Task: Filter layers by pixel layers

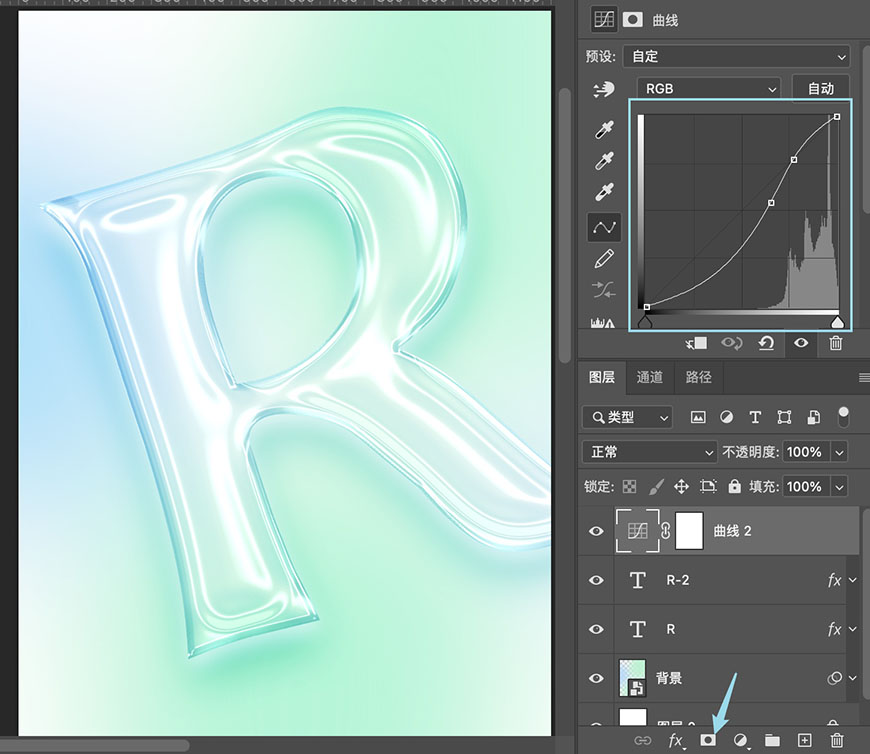Action: [x=698, y=417]
